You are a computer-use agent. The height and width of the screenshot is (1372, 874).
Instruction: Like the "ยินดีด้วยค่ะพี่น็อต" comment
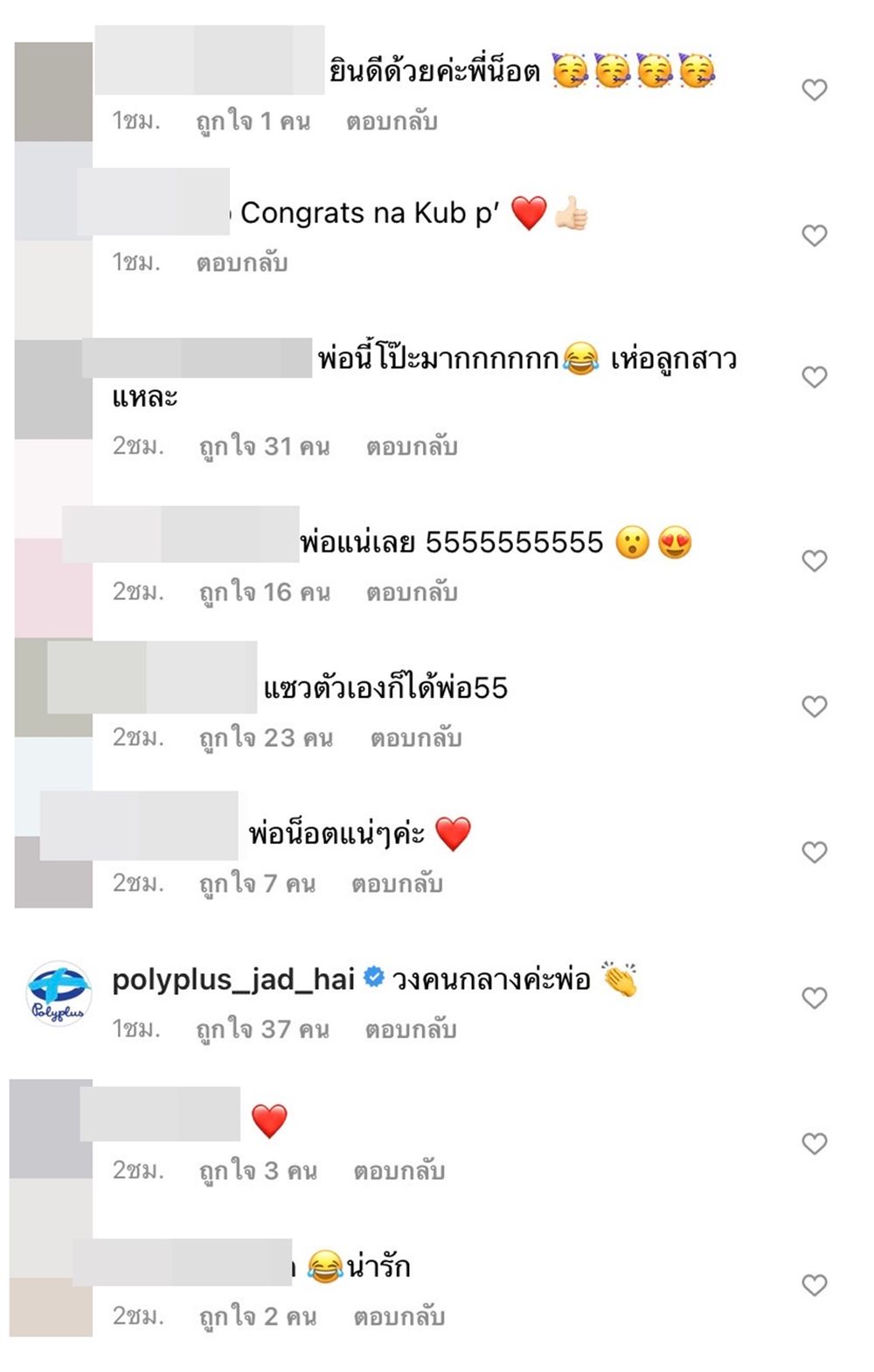click(x=814, y=89)
